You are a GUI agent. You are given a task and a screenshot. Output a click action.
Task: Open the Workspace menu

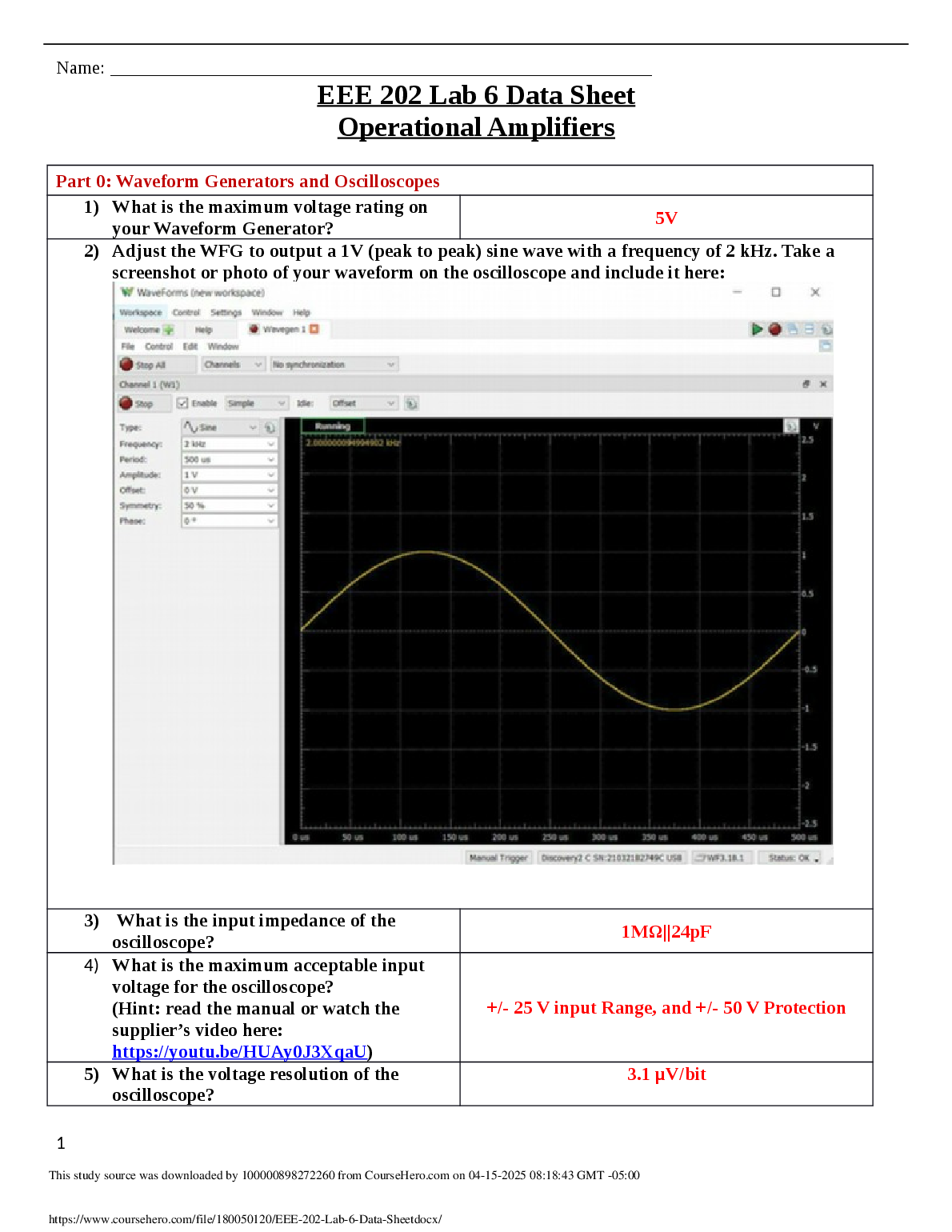[x=140, y=313]
